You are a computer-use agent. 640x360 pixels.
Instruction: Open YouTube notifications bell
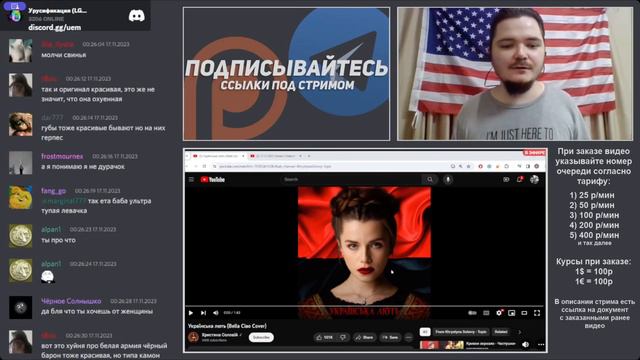520,179
